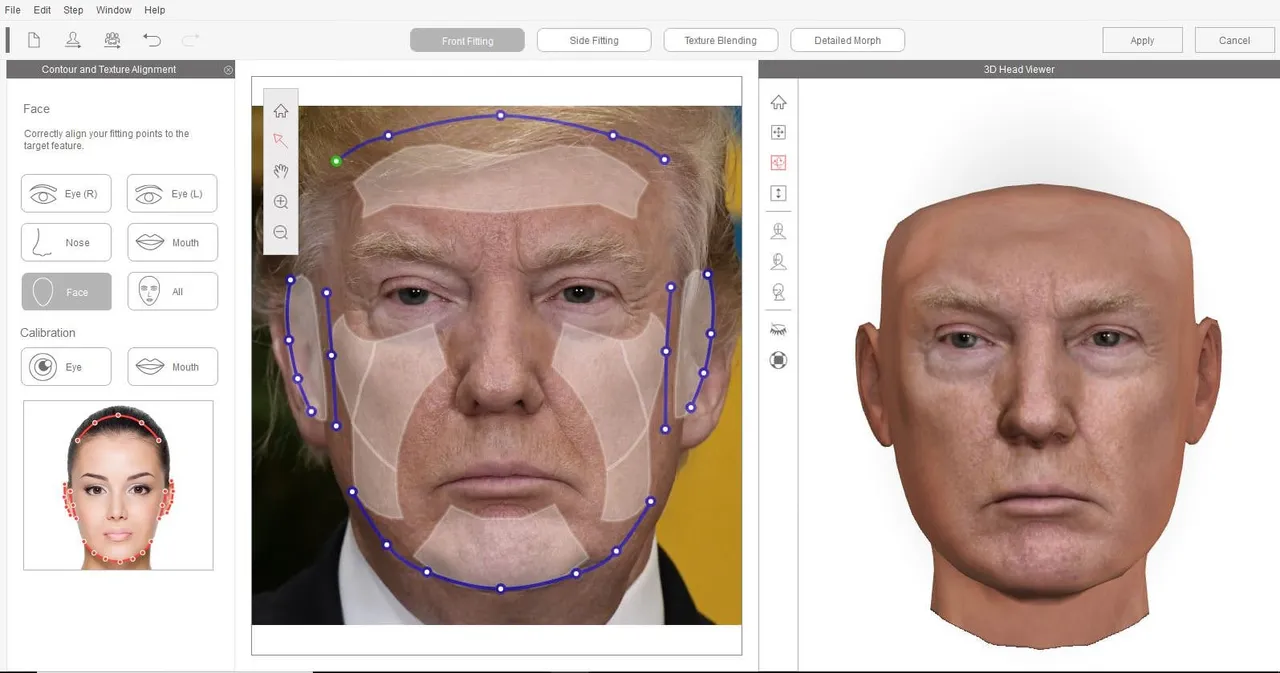Zoom out of the photo

tap(281, 233)
